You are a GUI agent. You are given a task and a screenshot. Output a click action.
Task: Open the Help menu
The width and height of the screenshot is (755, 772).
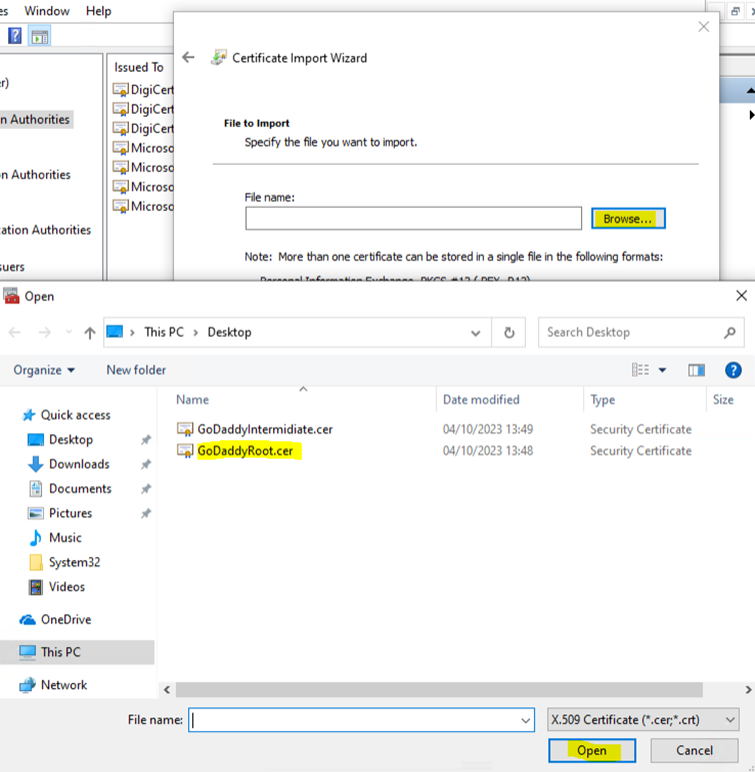click(98, 11)
